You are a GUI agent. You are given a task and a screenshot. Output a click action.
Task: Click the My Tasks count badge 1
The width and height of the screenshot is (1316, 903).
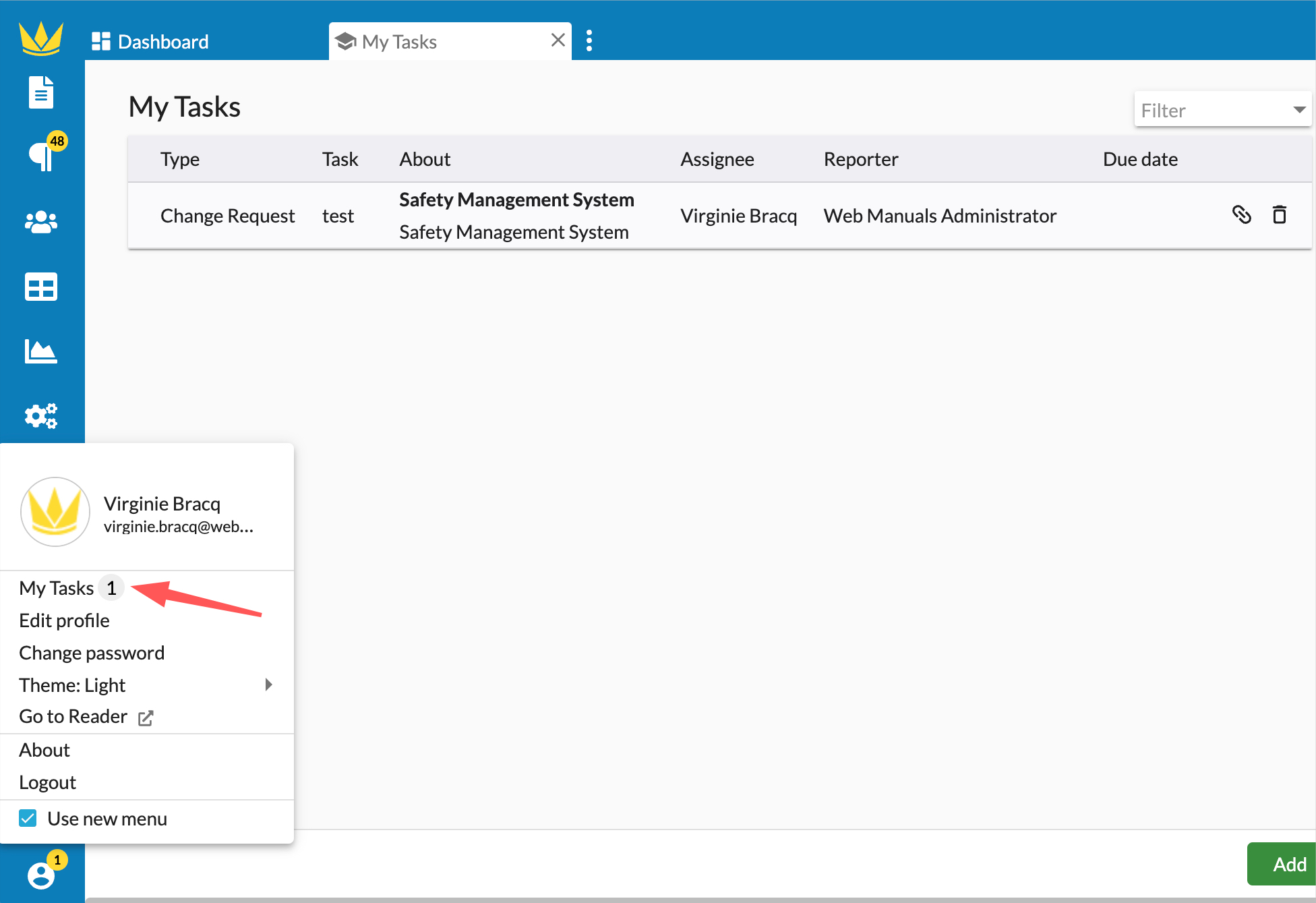coord(111,588)
